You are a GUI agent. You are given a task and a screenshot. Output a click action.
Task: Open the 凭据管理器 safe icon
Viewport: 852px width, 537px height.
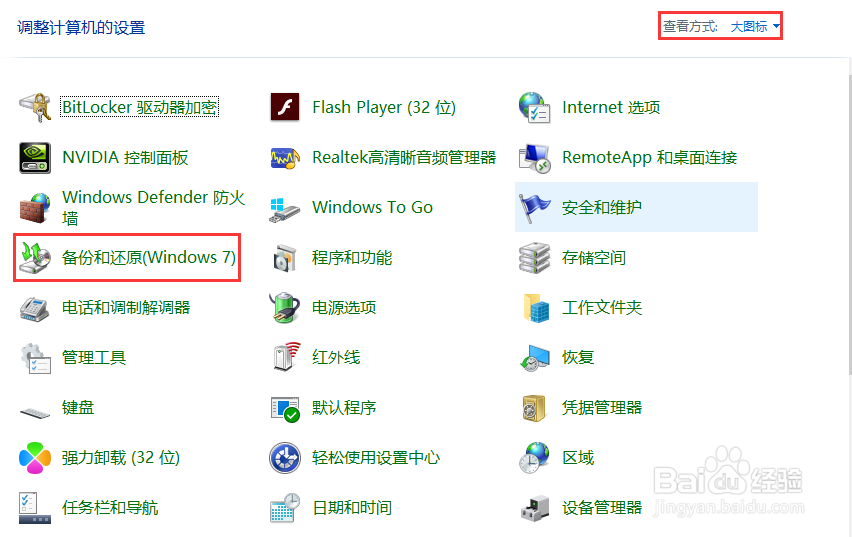tap(535, 408)
